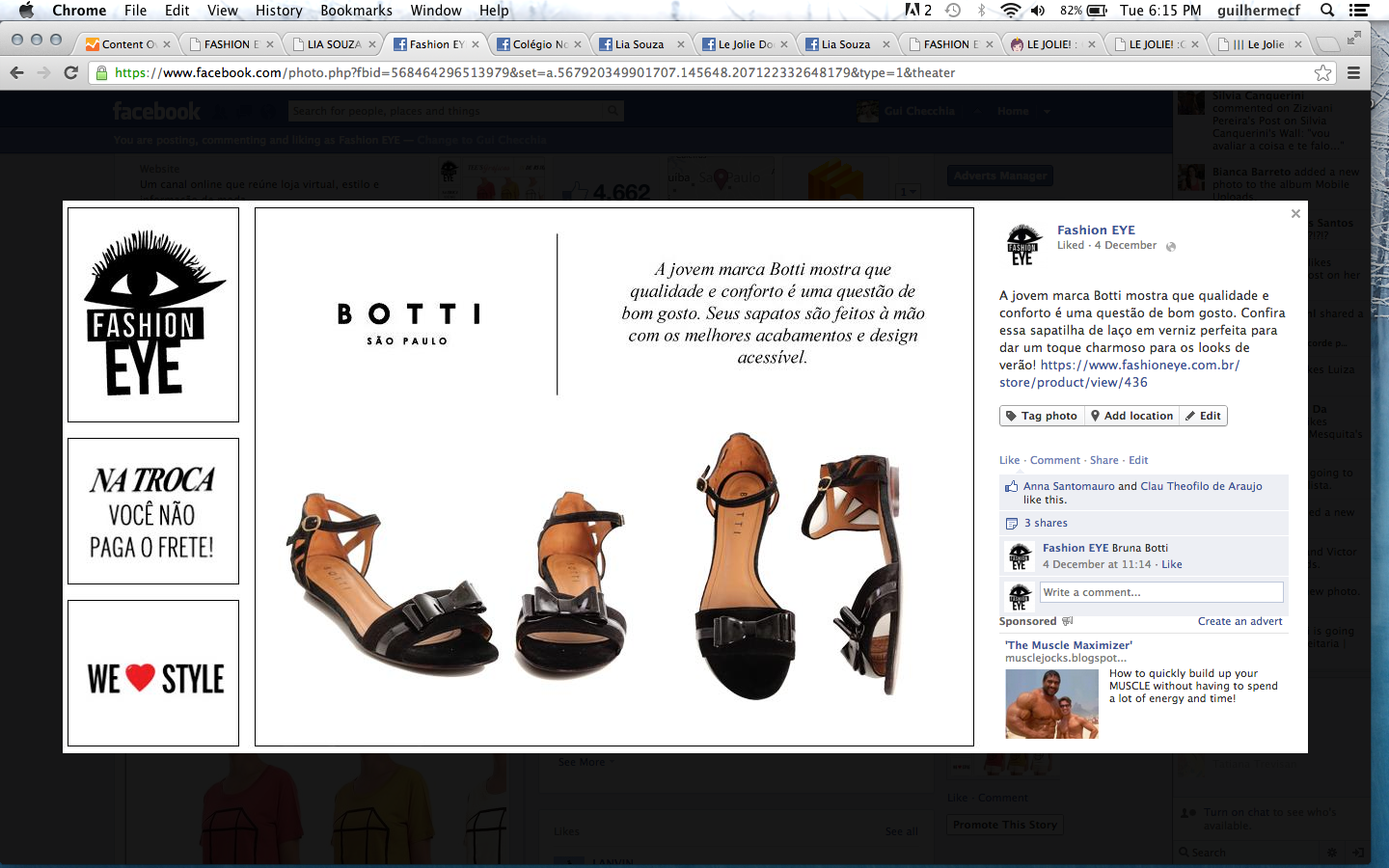Open Notification Center list icon
The image size is (1389, 868).
1359,11
